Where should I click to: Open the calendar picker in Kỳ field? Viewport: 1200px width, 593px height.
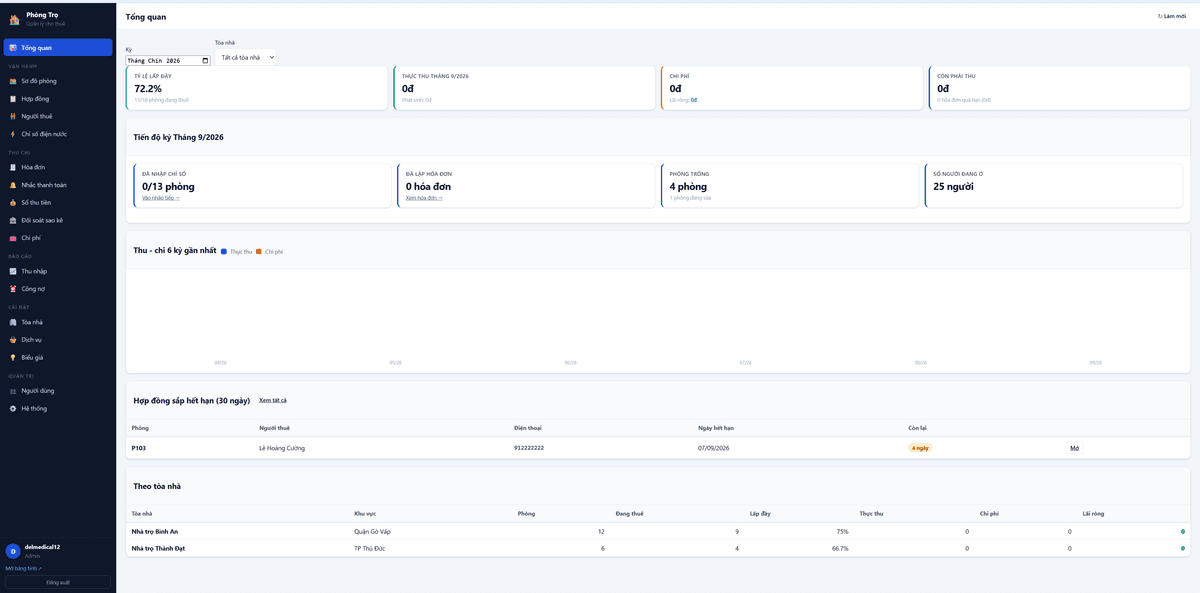(x=206, y=61)
